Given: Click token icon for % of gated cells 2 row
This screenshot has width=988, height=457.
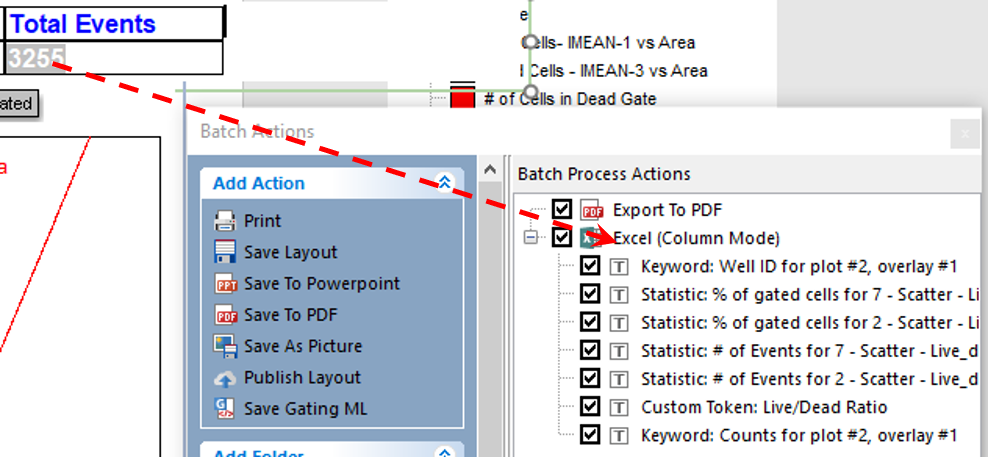Looking at the screenshot, I should point(619,323).
